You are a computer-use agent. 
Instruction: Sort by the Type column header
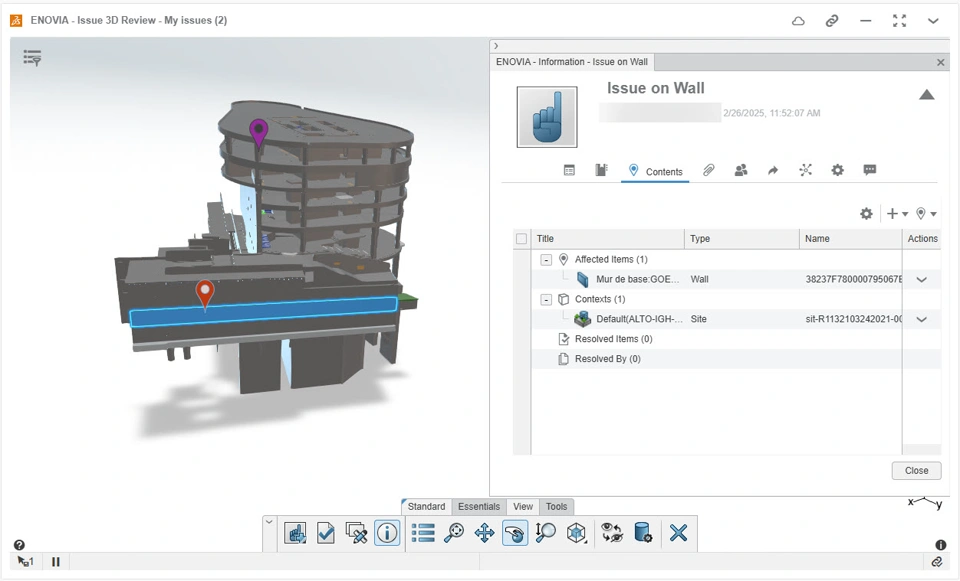741,239
